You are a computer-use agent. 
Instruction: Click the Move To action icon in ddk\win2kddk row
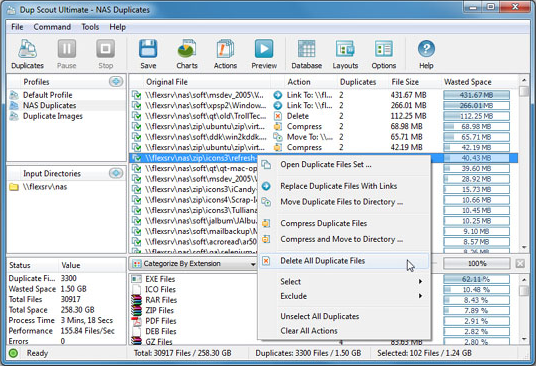pyautogui.click(x=278, y=137)
